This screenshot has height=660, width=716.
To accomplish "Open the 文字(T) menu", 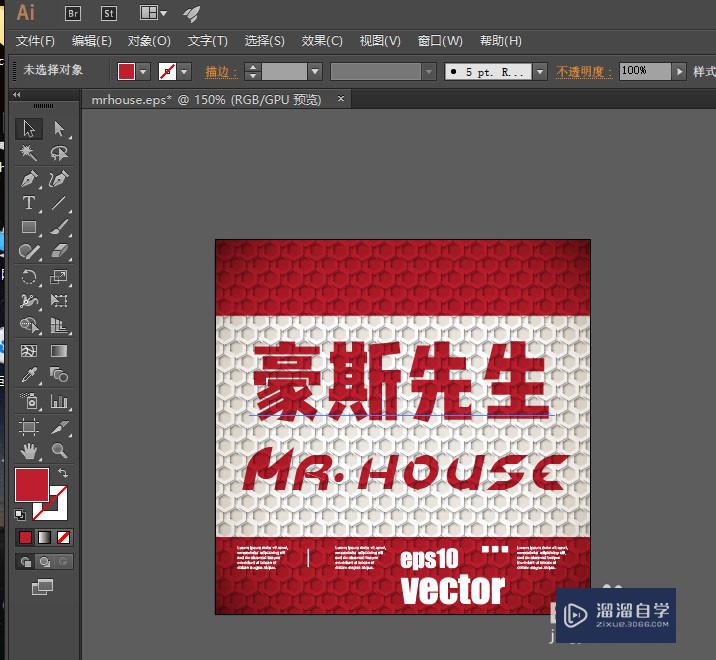I will (207, 41).
